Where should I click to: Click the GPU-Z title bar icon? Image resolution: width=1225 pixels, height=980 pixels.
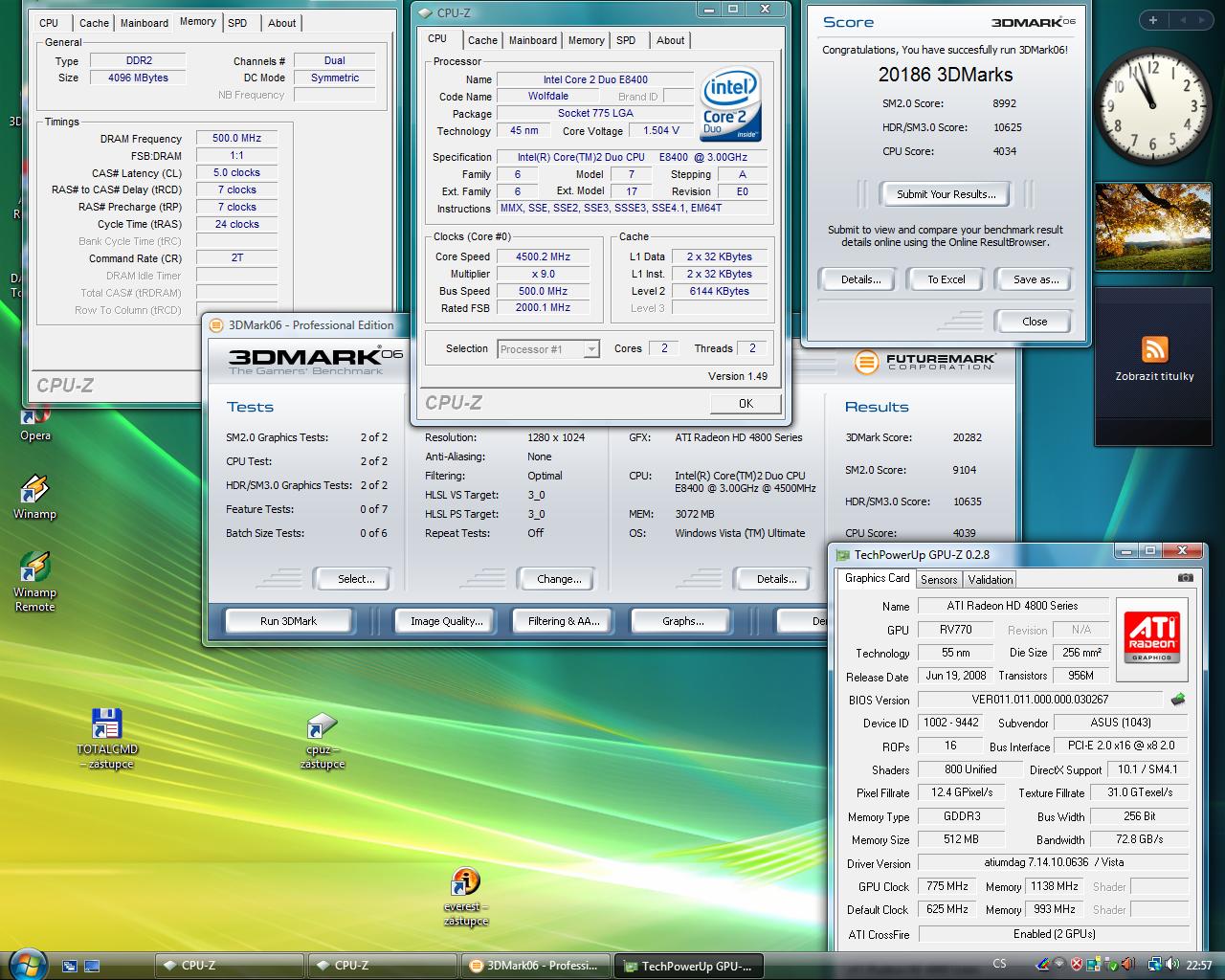(x=842, y=554)
